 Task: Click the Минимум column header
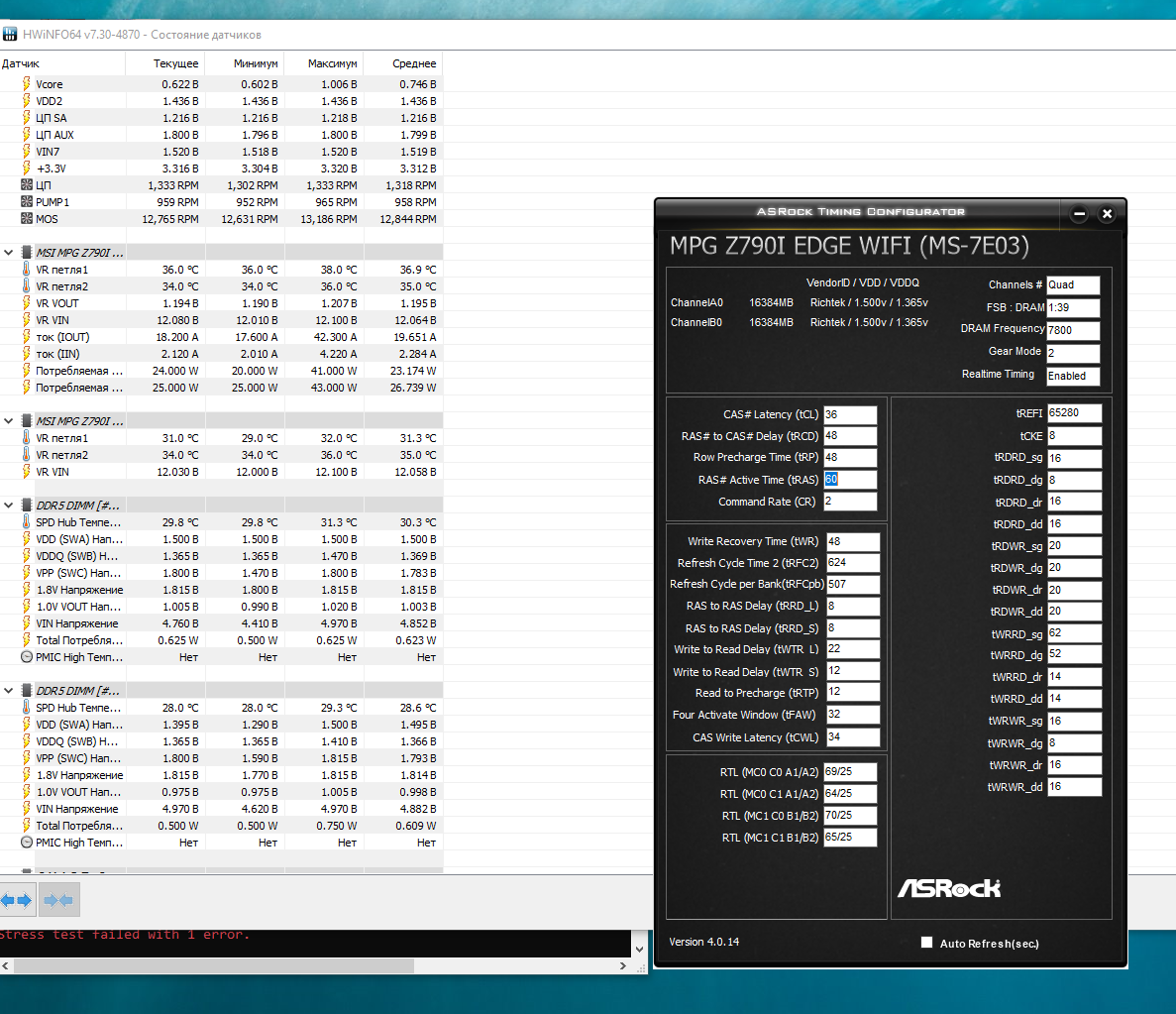pyautogui.click(x=246, y=63)
